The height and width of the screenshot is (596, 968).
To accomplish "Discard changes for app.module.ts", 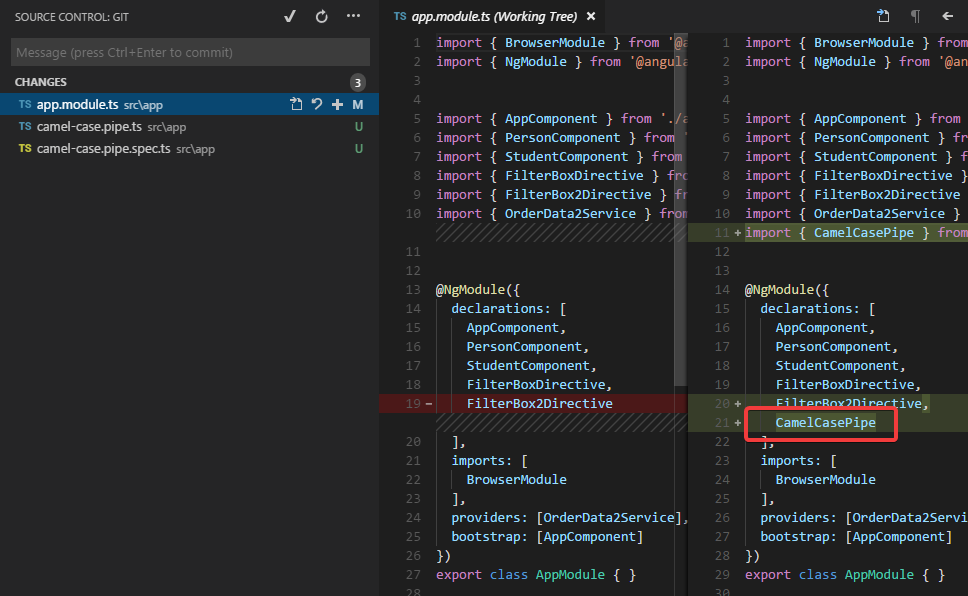I will (x=316, y=104).
